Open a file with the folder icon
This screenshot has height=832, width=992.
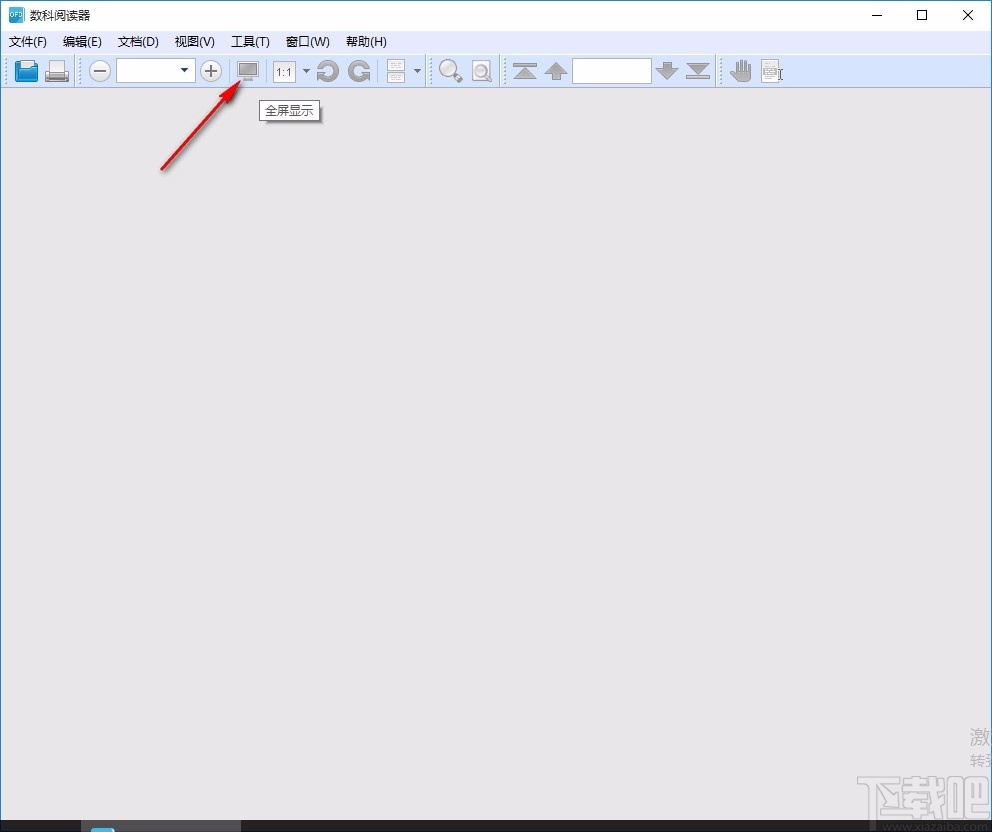[27, 71]
